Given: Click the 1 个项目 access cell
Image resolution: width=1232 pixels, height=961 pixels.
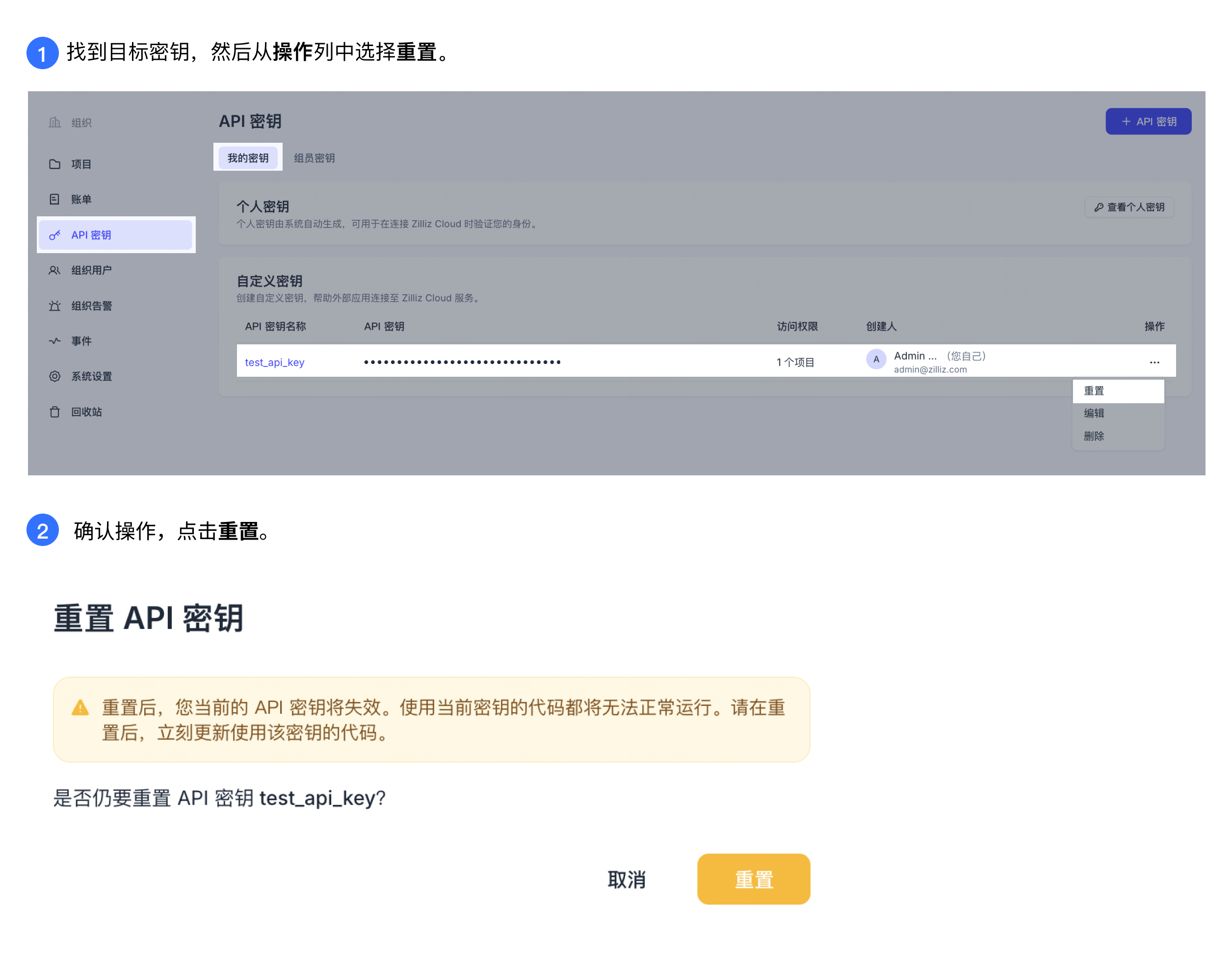Looking at the screenshot, I should click(x=795, y=363).
